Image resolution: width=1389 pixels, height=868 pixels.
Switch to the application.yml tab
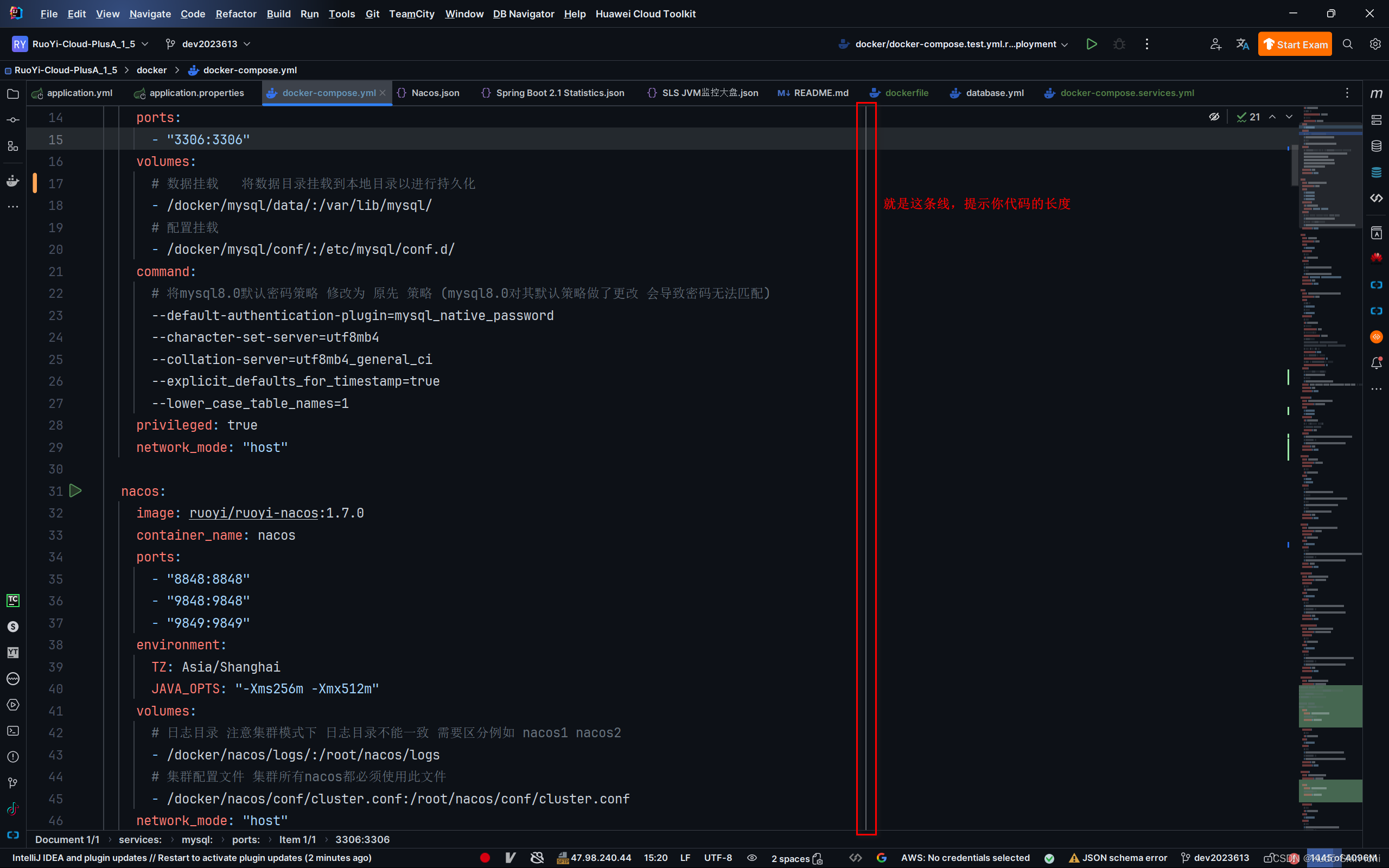click(72, 93)
